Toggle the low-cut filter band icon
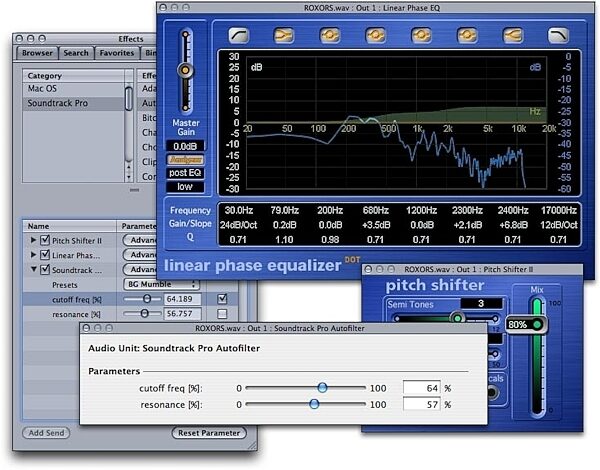Viewport: 600px width, 470px height. (x=239, y=36)
